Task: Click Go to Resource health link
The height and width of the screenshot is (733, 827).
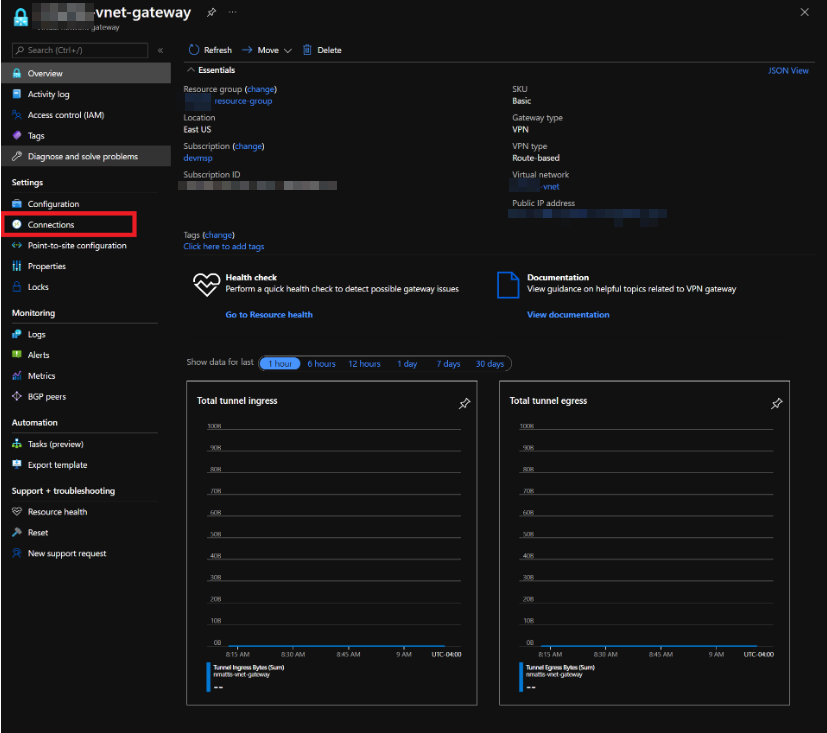Action: 269,315
